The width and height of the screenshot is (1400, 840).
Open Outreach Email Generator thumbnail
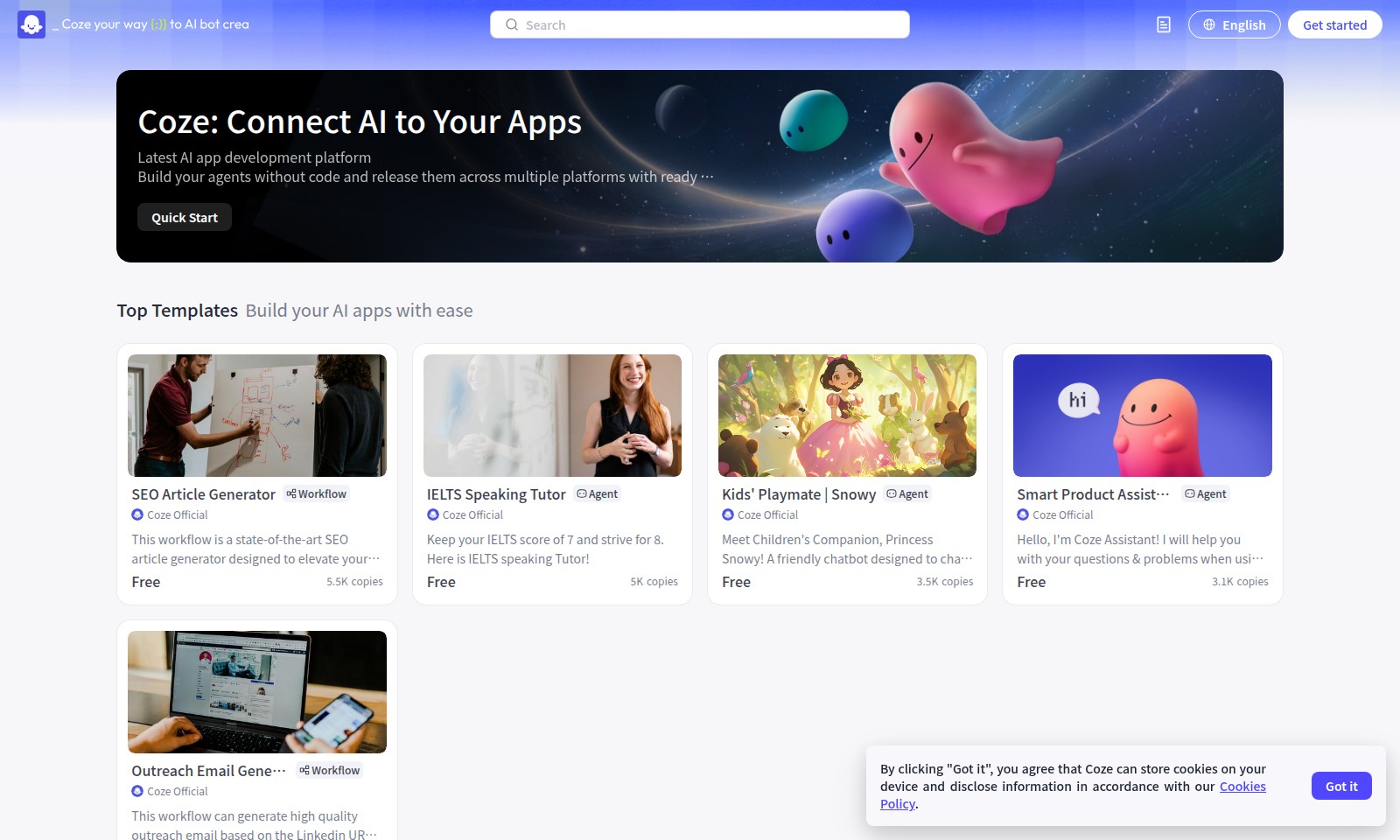click(257, 692)
